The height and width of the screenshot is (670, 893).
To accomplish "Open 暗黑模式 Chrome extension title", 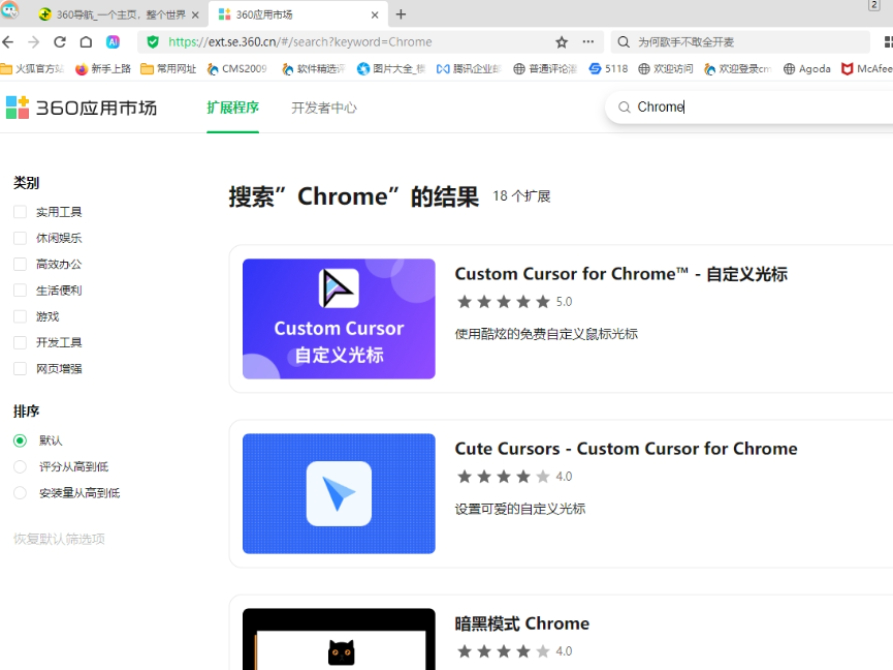I will 522,624.
